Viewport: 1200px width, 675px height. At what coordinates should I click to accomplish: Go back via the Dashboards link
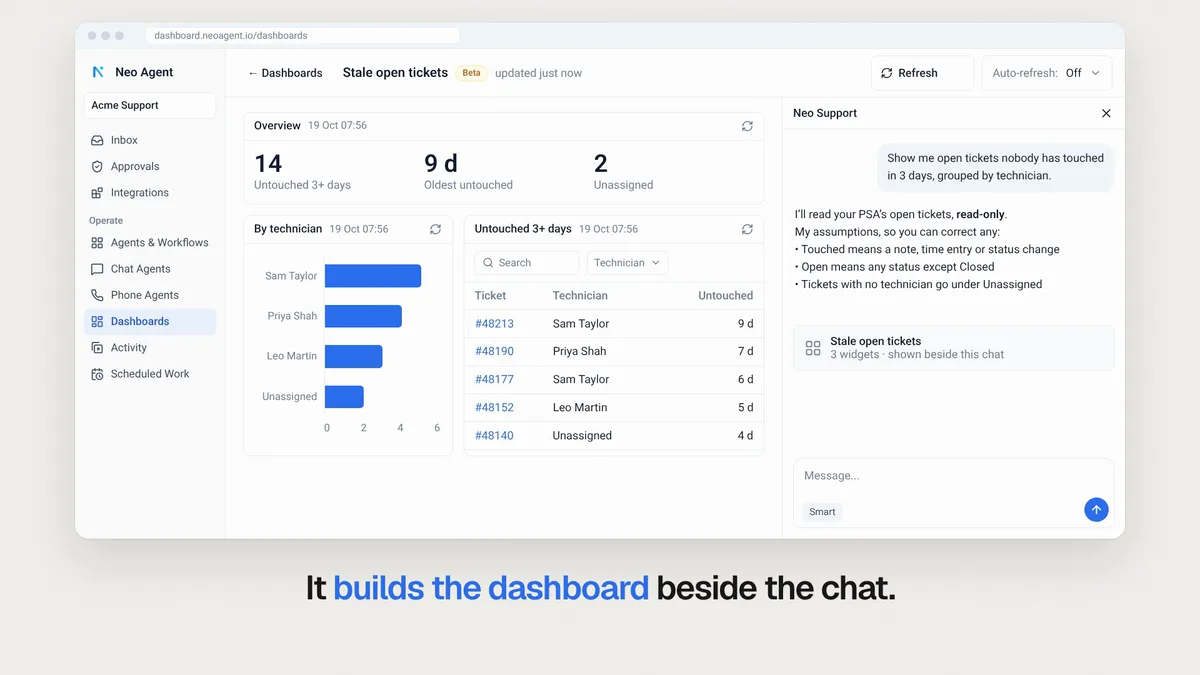[285, 73]
